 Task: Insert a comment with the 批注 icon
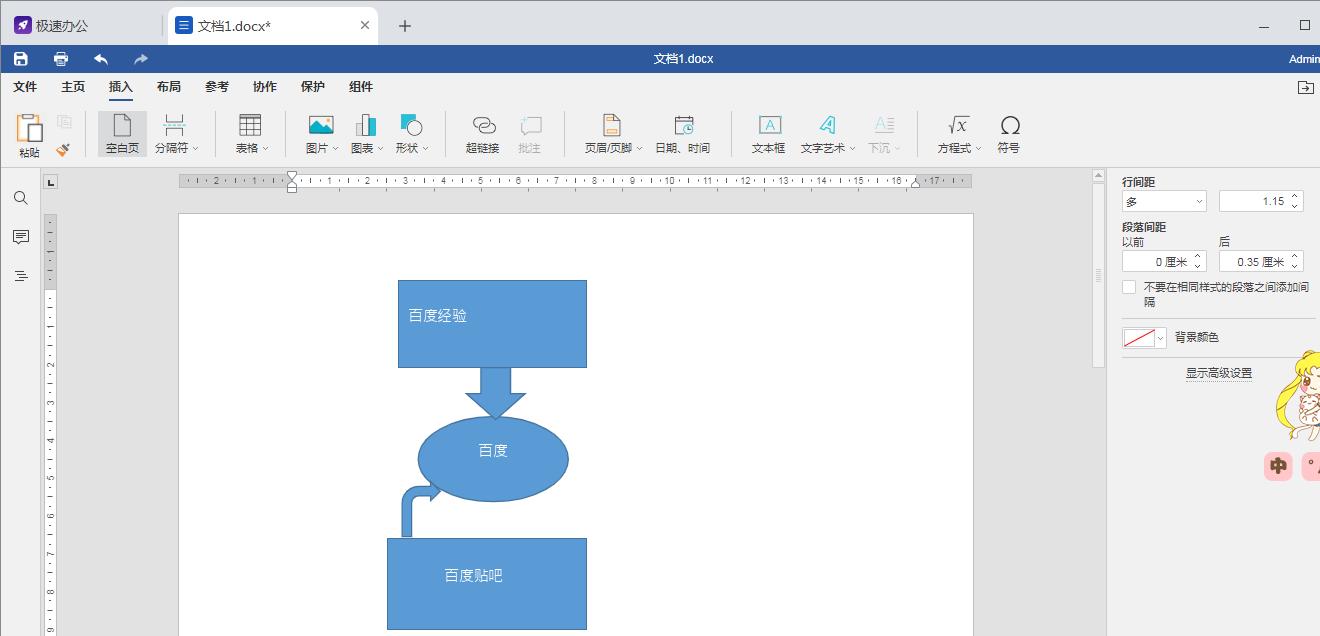point(529,131)
